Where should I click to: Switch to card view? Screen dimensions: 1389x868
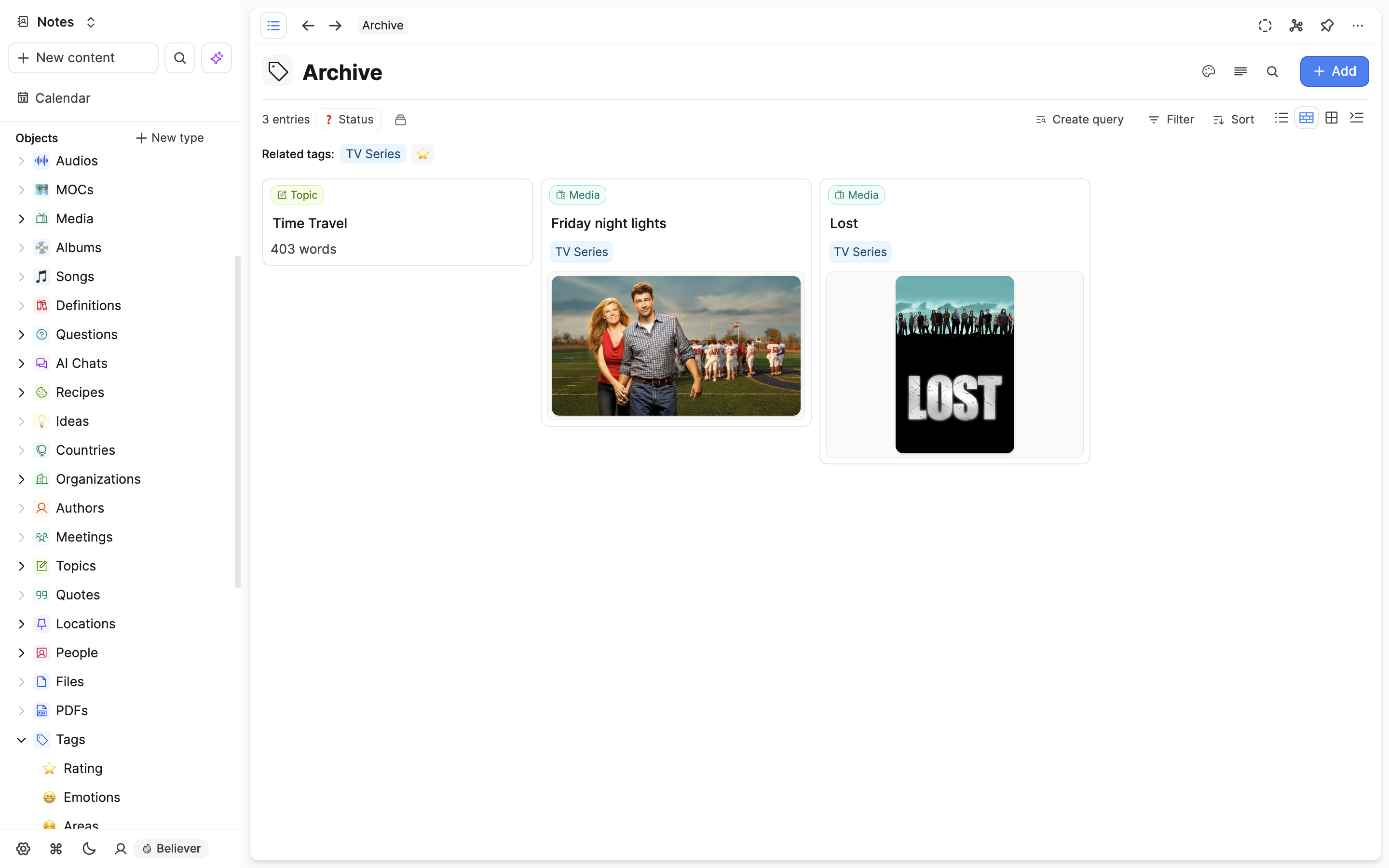(1307, 118)
